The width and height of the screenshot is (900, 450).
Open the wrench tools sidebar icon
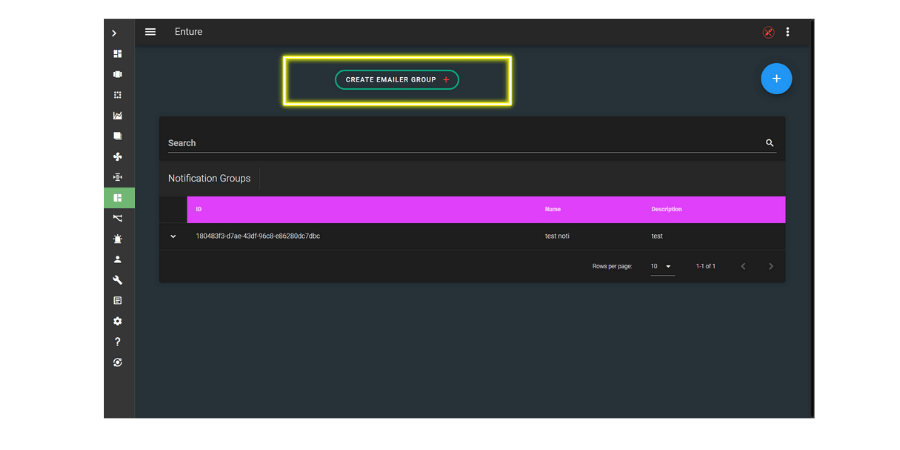click(118, 280)
